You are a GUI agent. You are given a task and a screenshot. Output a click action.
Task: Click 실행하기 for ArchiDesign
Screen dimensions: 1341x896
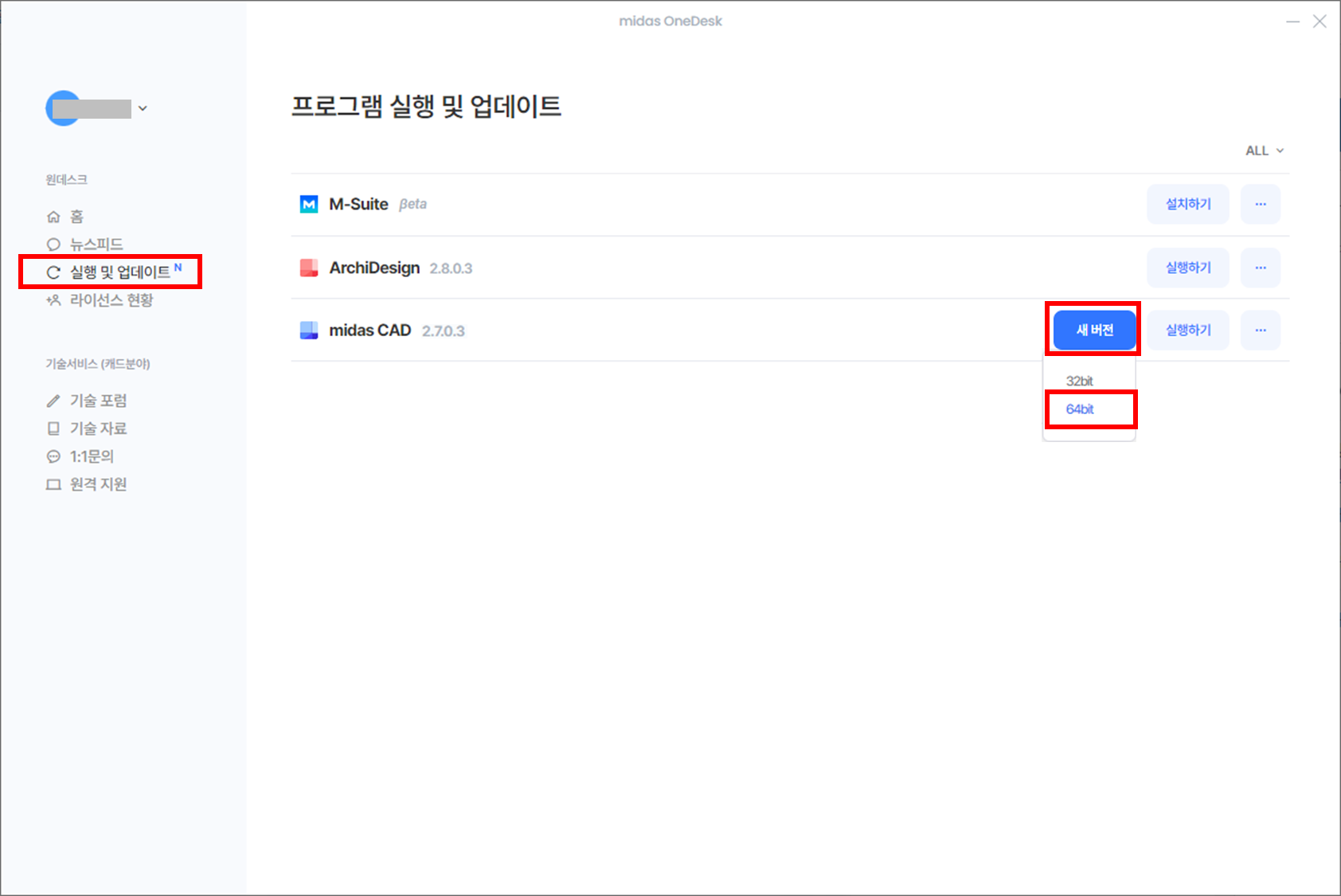[1188, 268]
